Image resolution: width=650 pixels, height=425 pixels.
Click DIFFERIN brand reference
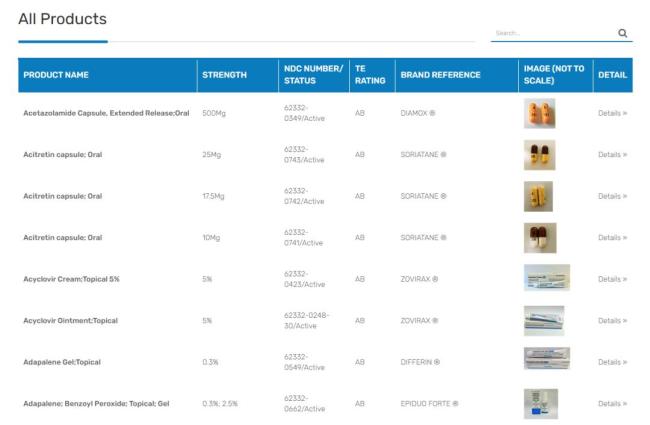(x=420, y=362)
